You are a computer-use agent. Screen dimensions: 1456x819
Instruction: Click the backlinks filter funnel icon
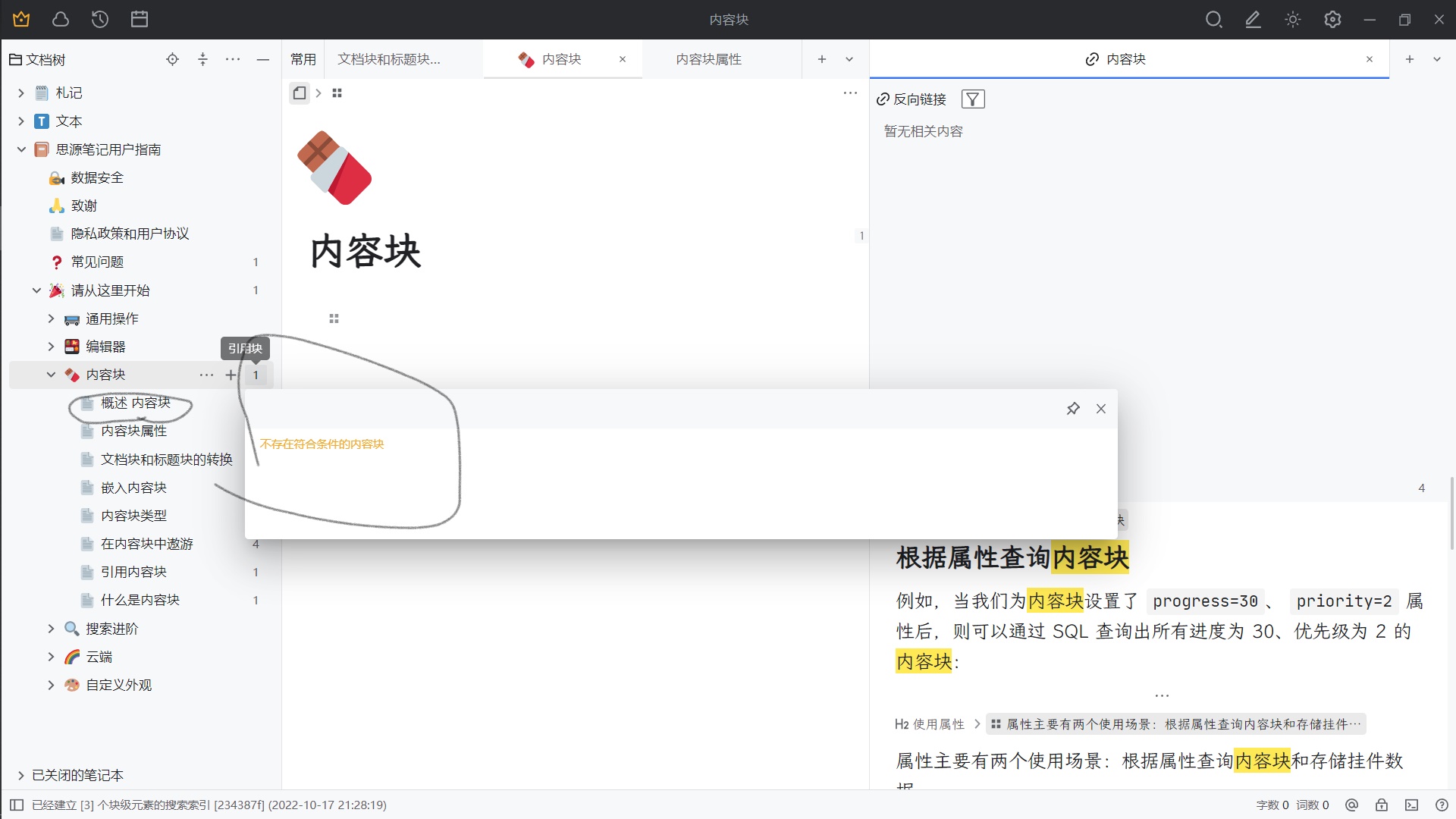point(973,99)
